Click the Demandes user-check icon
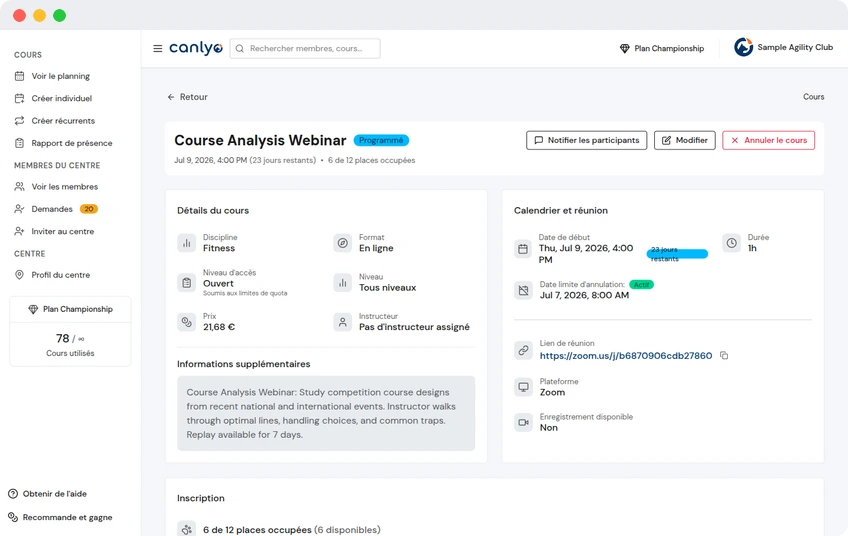The width and height of the screenshot is (848, 536). pos(19,209)
